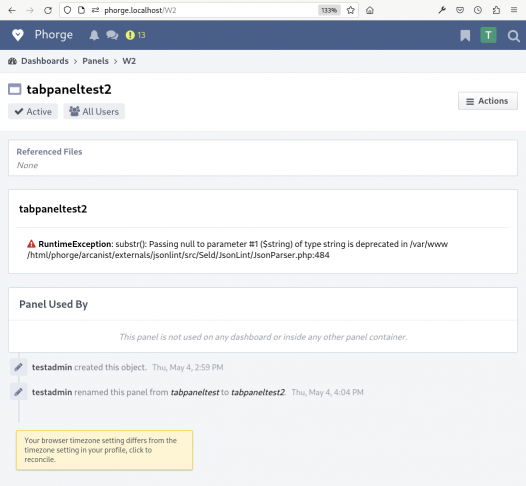Image resolution: width=526 pixels, height=486 pixels.
Task: Open the bookmark favorites icon in header
Action: pos(465,36)
